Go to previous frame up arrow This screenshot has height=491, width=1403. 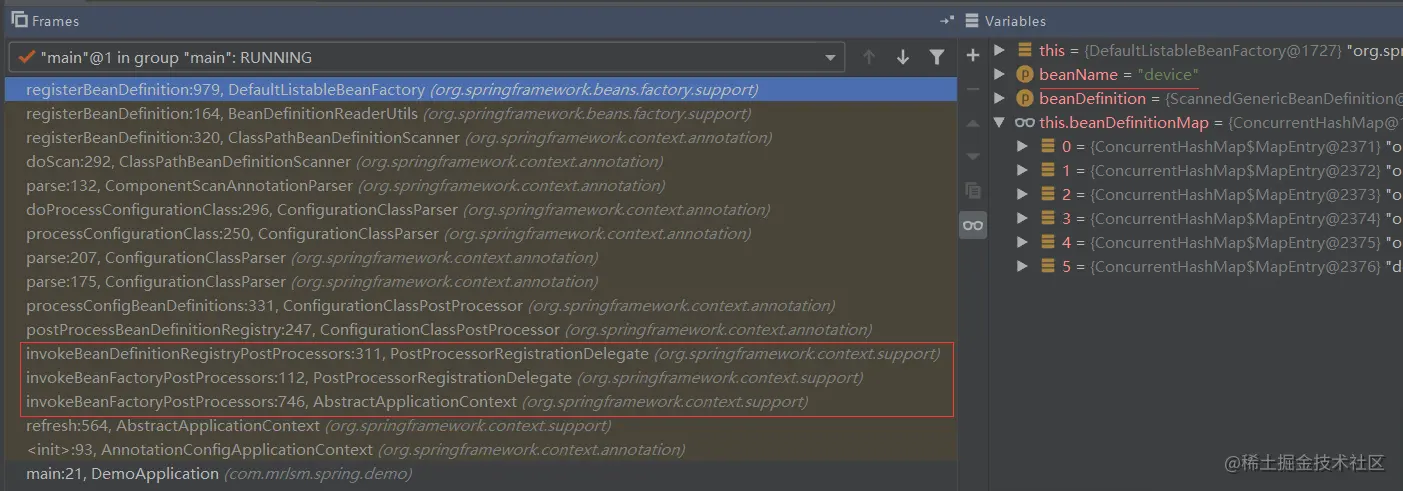869,58
